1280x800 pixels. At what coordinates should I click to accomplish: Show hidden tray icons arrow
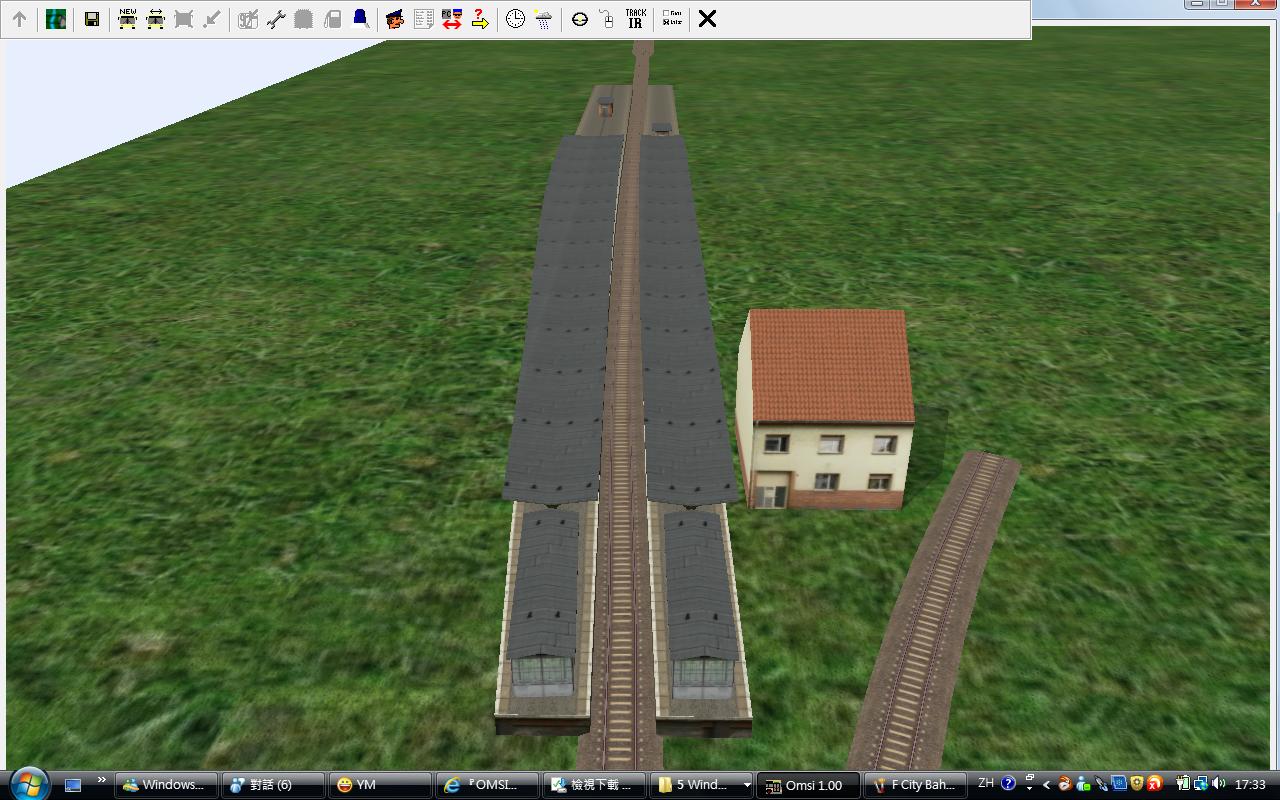coord(1046,785)
